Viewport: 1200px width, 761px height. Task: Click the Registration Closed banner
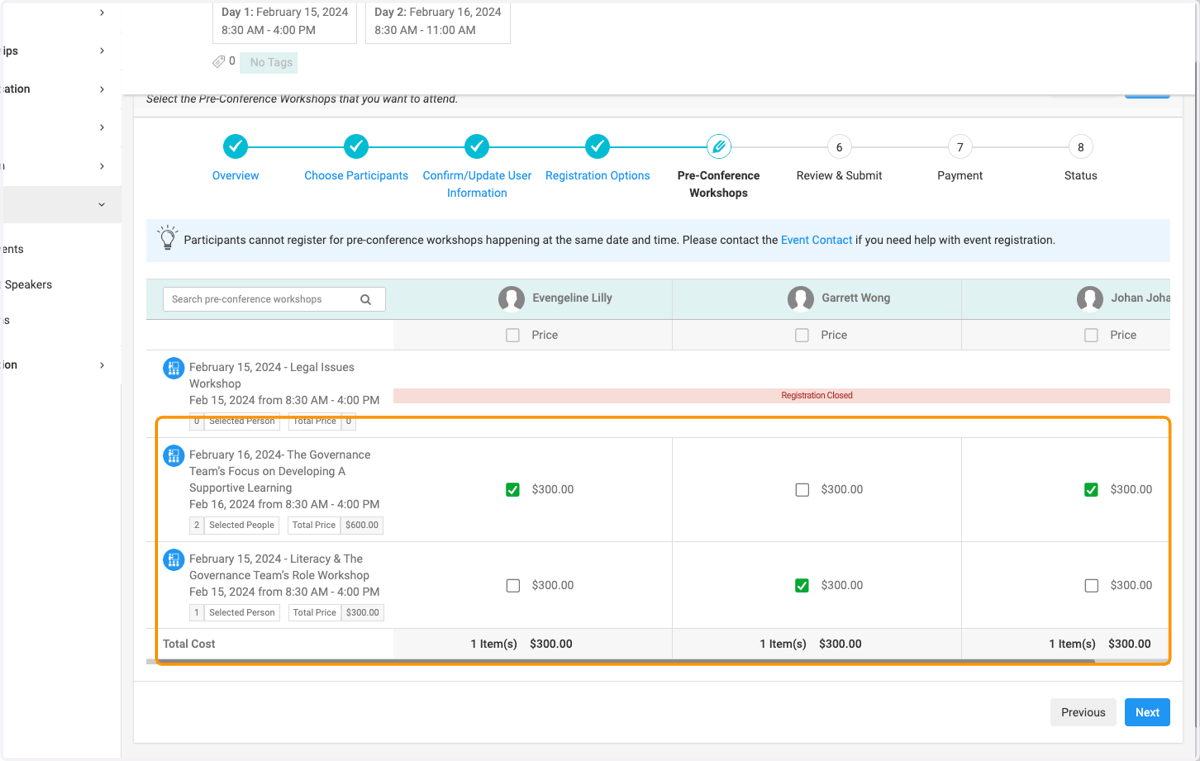pos(782,396)
